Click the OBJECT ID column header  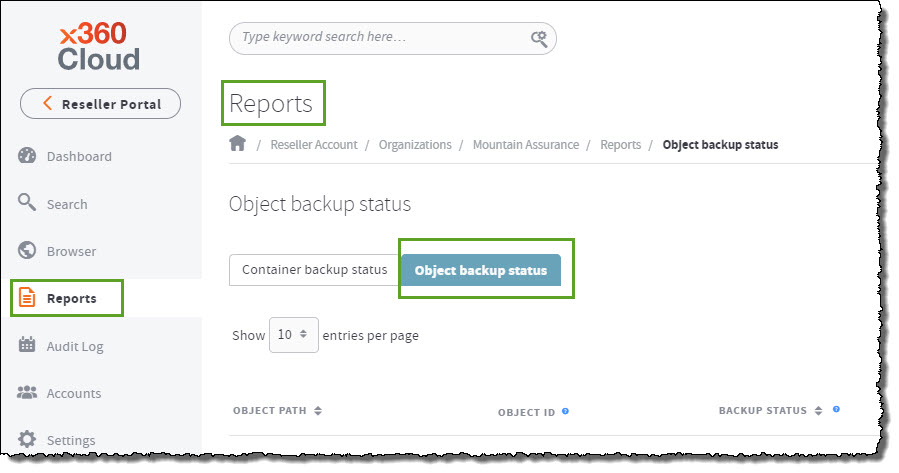click(526, 412)
